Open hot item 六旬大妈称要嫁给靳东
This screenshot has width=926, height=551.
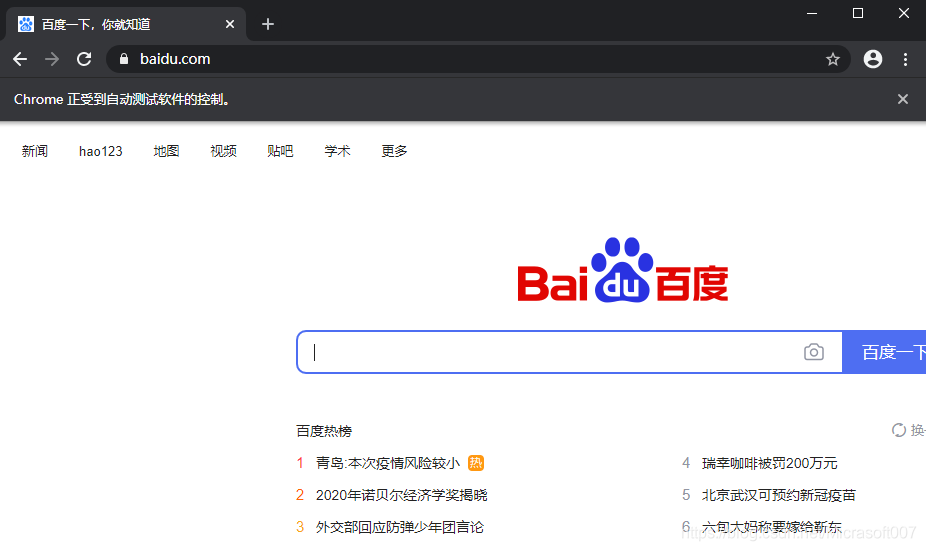pyautogui.click(x=772, y=527)
